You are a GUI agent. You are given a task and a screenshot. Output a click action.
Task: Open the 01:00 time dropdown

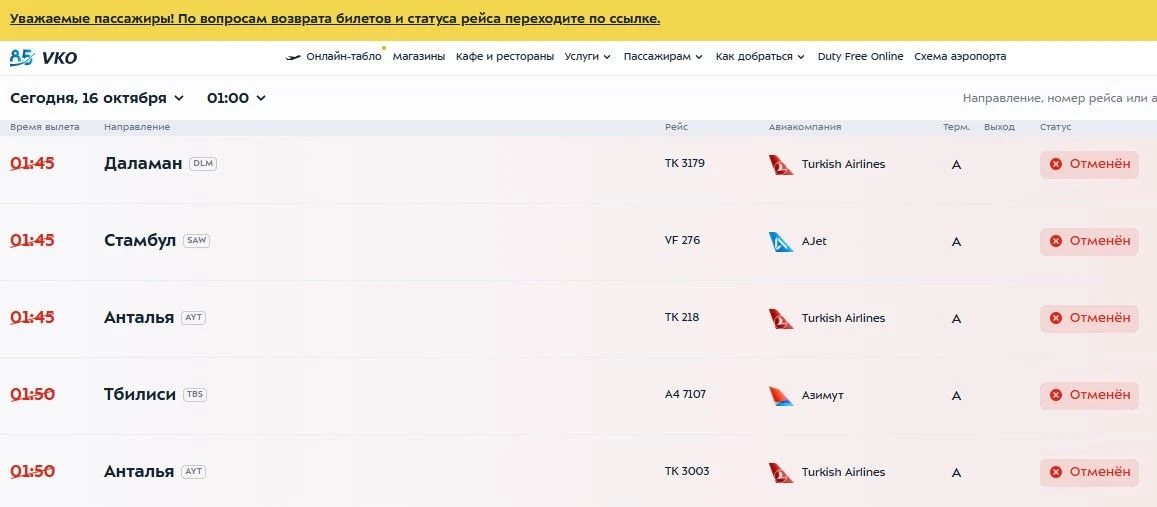(236, 98)
